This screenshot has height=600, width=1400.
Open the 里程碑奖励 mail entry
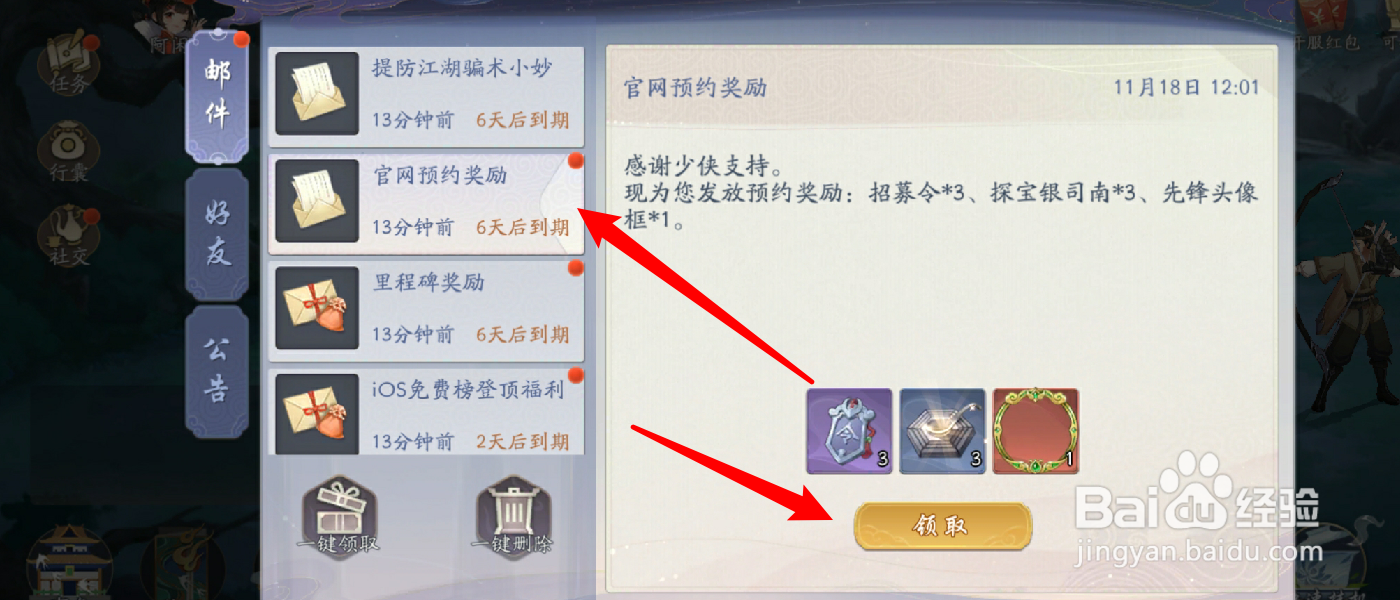click(426, 309)
